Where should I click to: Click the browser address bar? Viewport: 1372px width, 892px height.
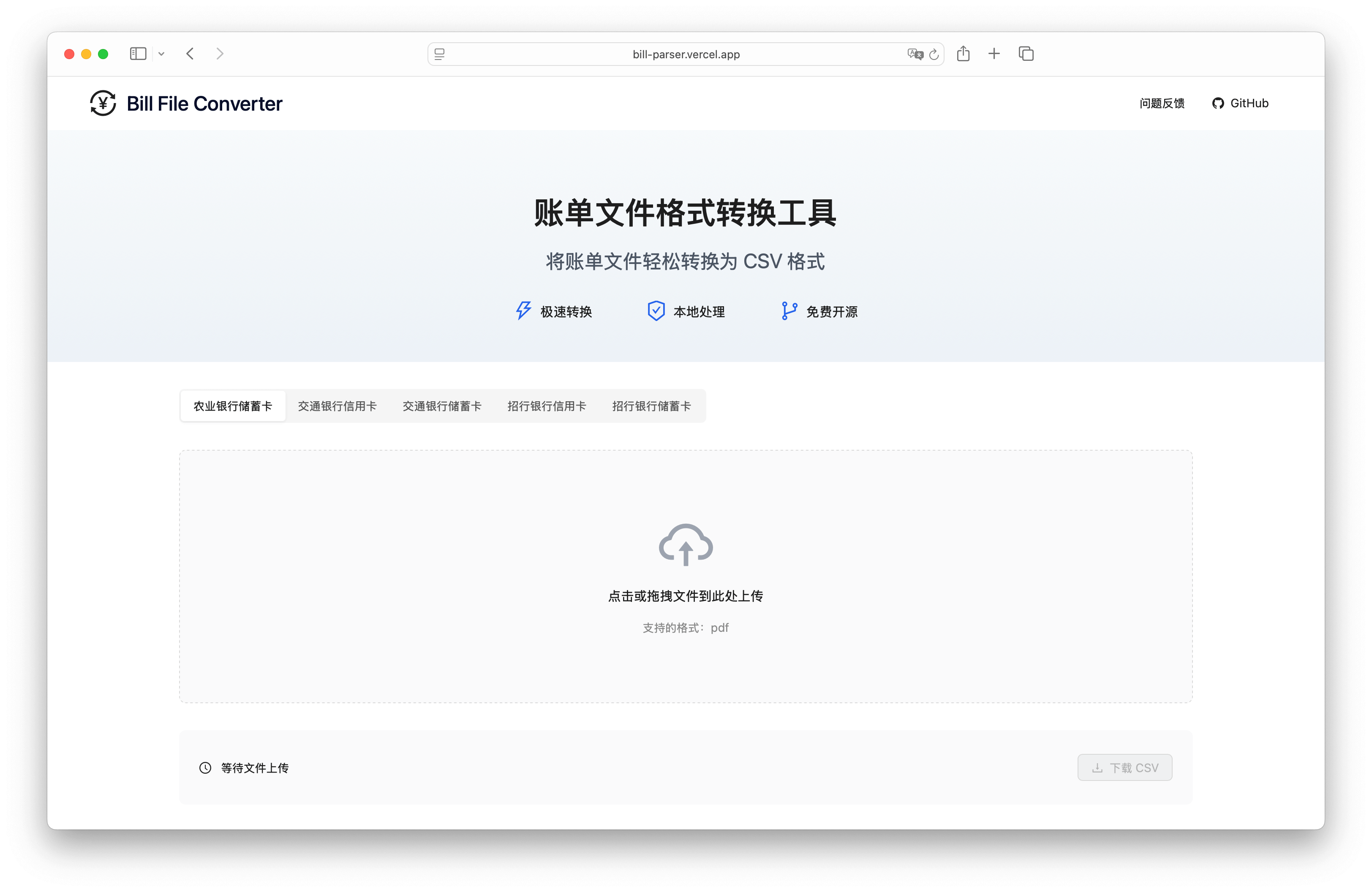686,54
